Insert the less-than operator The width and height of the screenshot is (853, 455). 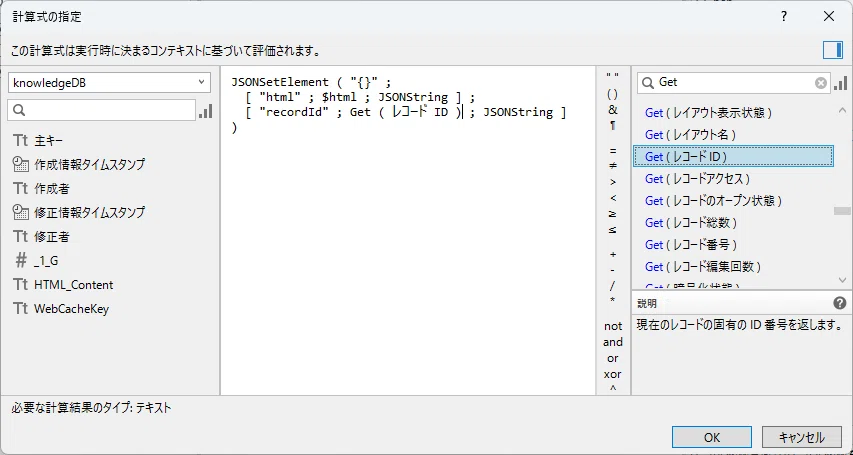[x=613, y=198]
